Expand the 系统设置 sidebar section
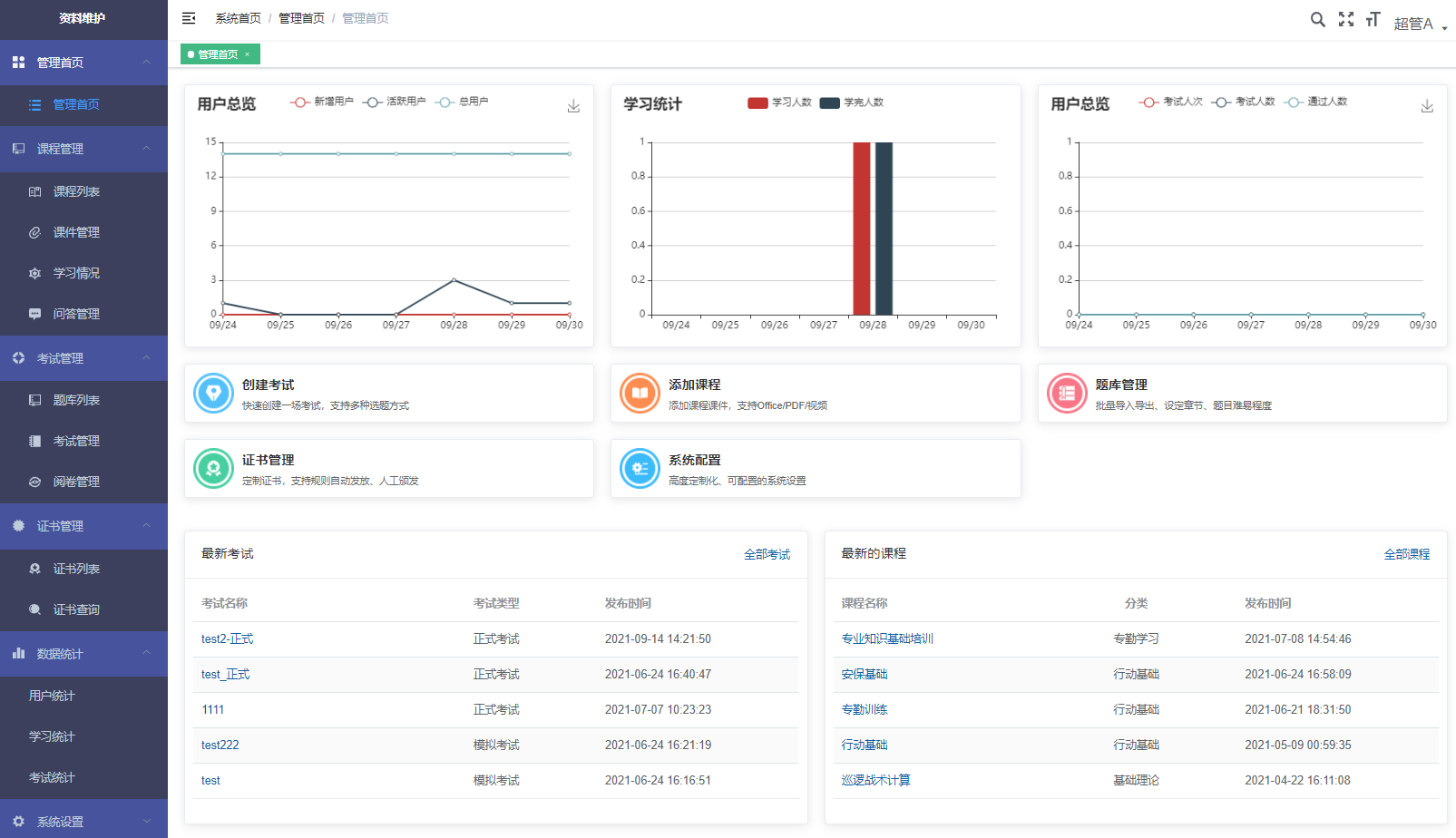 pyautogui.click(x=83, y=822)
